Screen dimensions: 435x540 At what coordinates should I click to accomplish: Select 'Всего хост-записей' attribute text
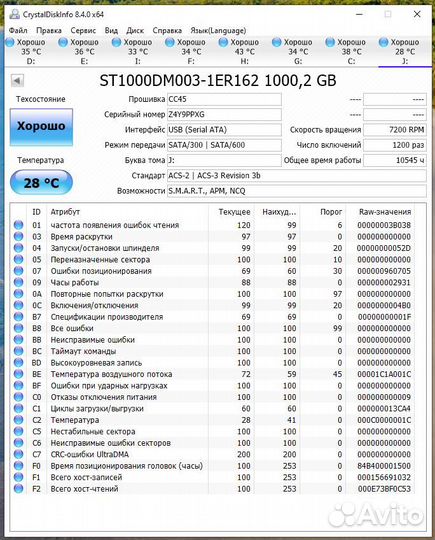[x=86, y=477]
